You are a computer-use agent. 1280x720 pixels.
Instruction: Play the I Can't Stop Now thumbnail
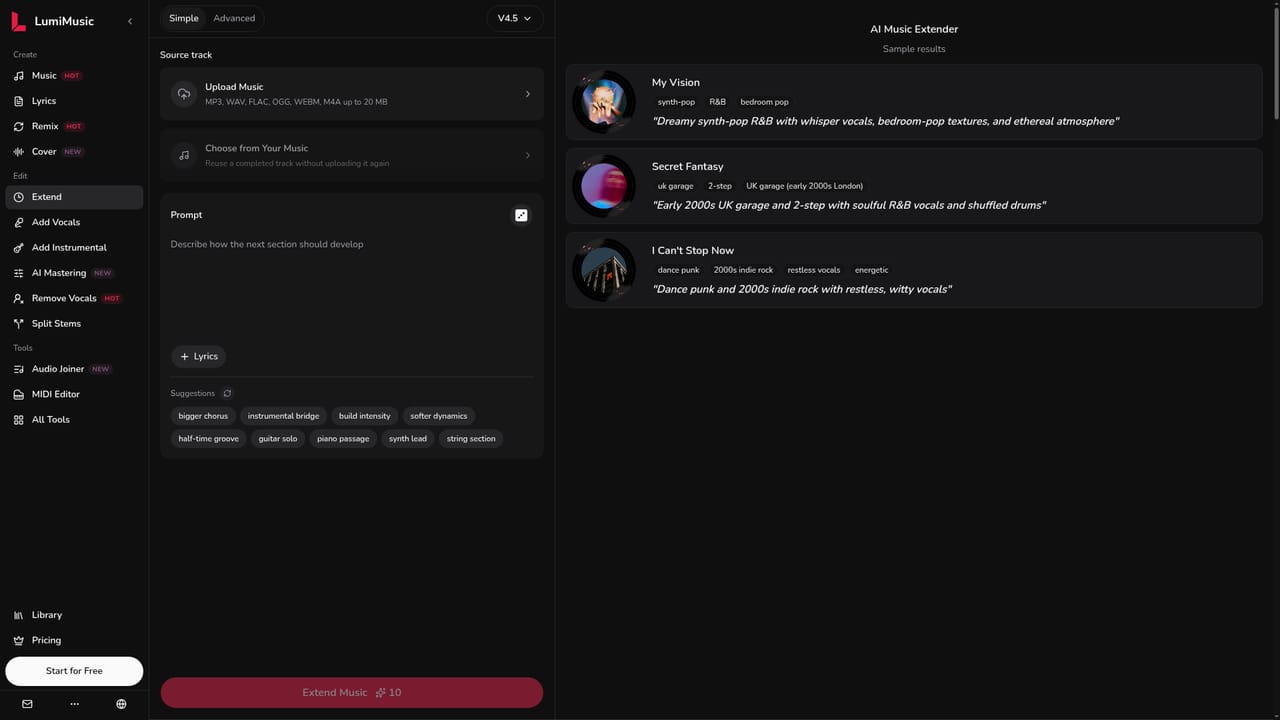[604, 270]
